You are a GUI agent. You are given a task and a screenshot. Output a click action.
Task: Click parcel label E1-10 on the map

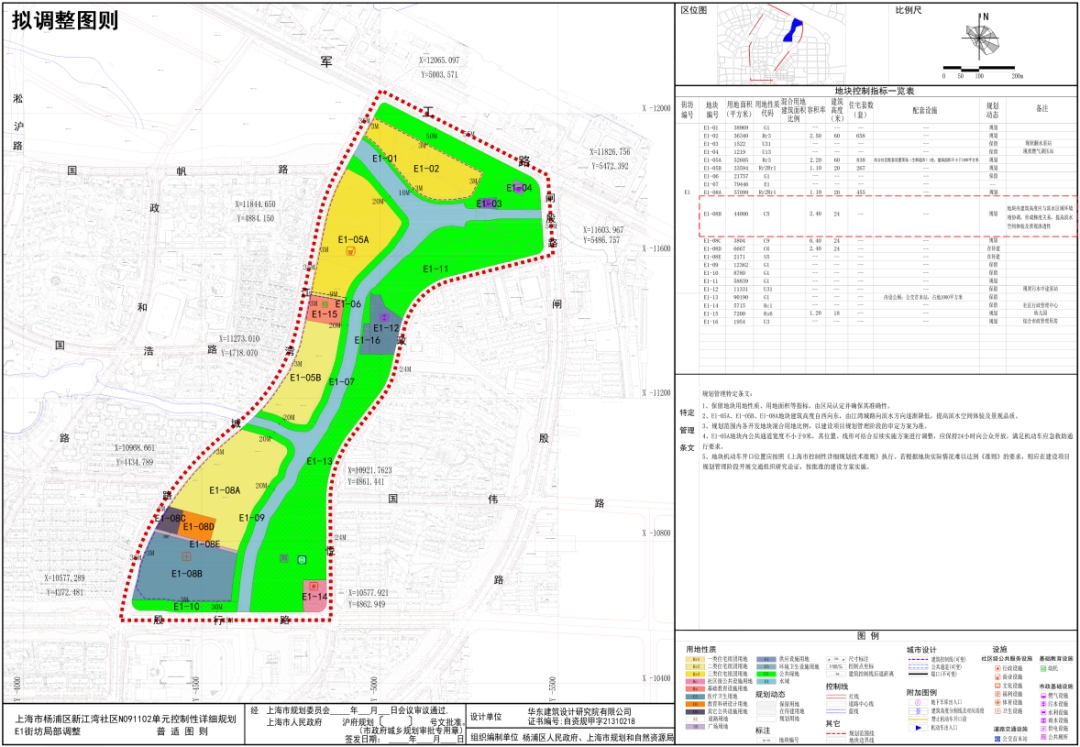[186, 607]
